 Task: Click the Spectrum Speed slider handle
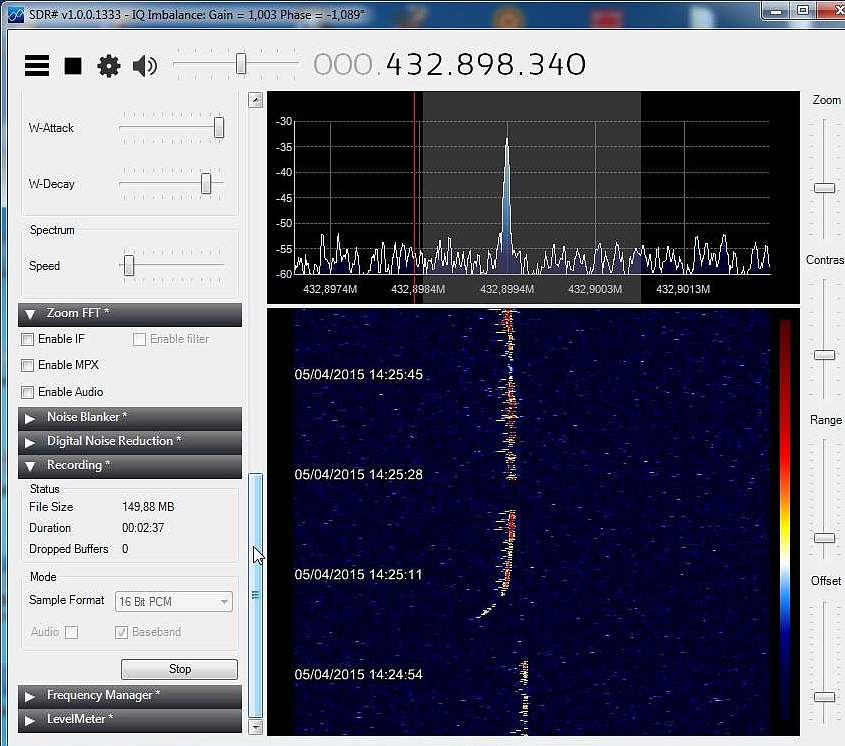tap(128, 266)
